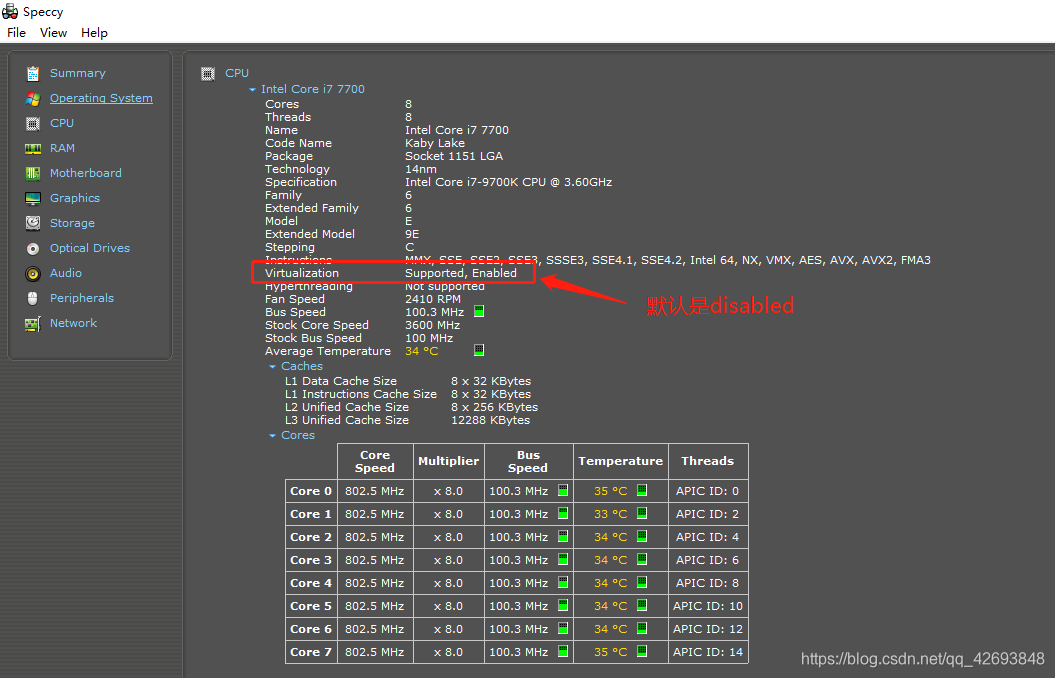Click the Operating System Windows flag icon
The height and width of the screenshot is (678, 1055).
tap(33, 98)
